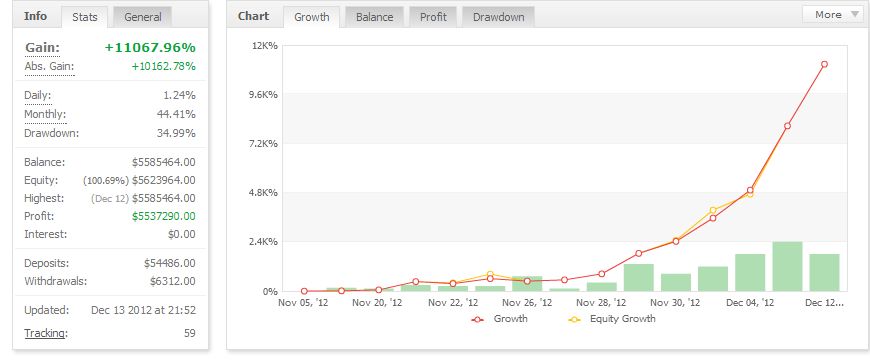Switch to the Profit chart tab
This screenshot has width=870, height=360.
tap(433, 17)
